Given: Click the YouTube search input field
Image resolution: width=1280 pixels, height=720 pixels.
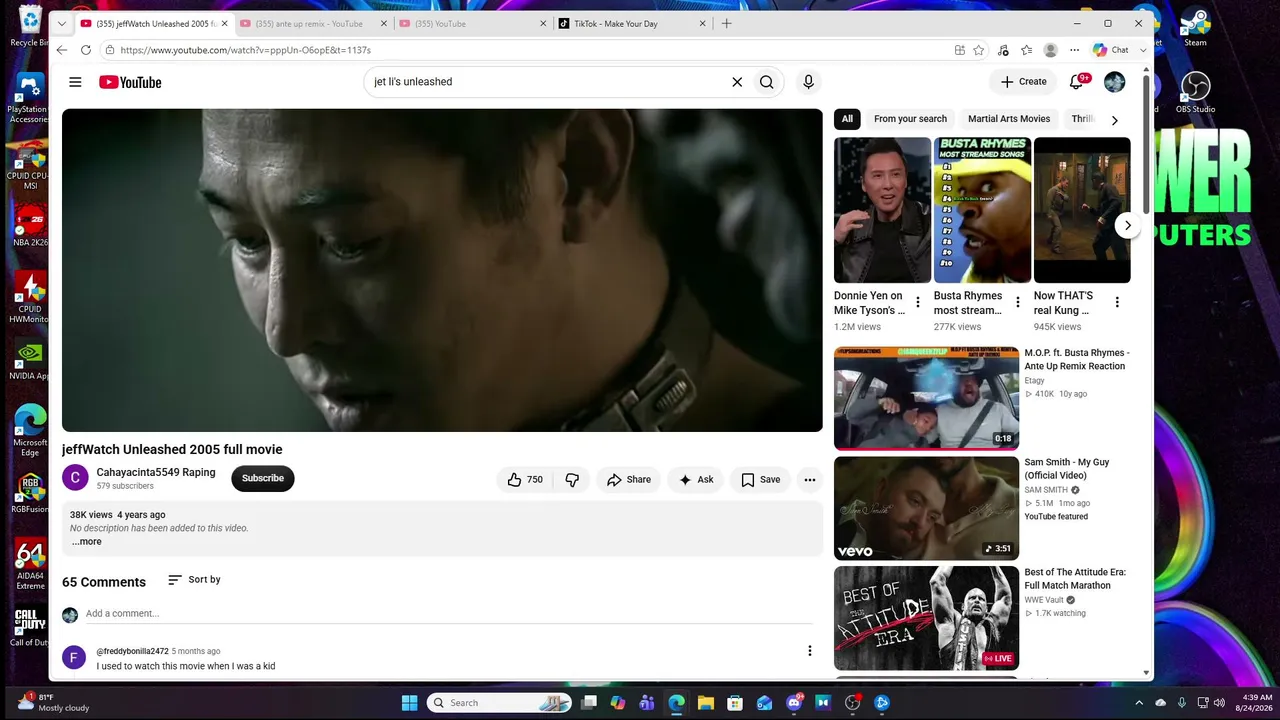Looking at the screenshot, I should tap(548, 82).
